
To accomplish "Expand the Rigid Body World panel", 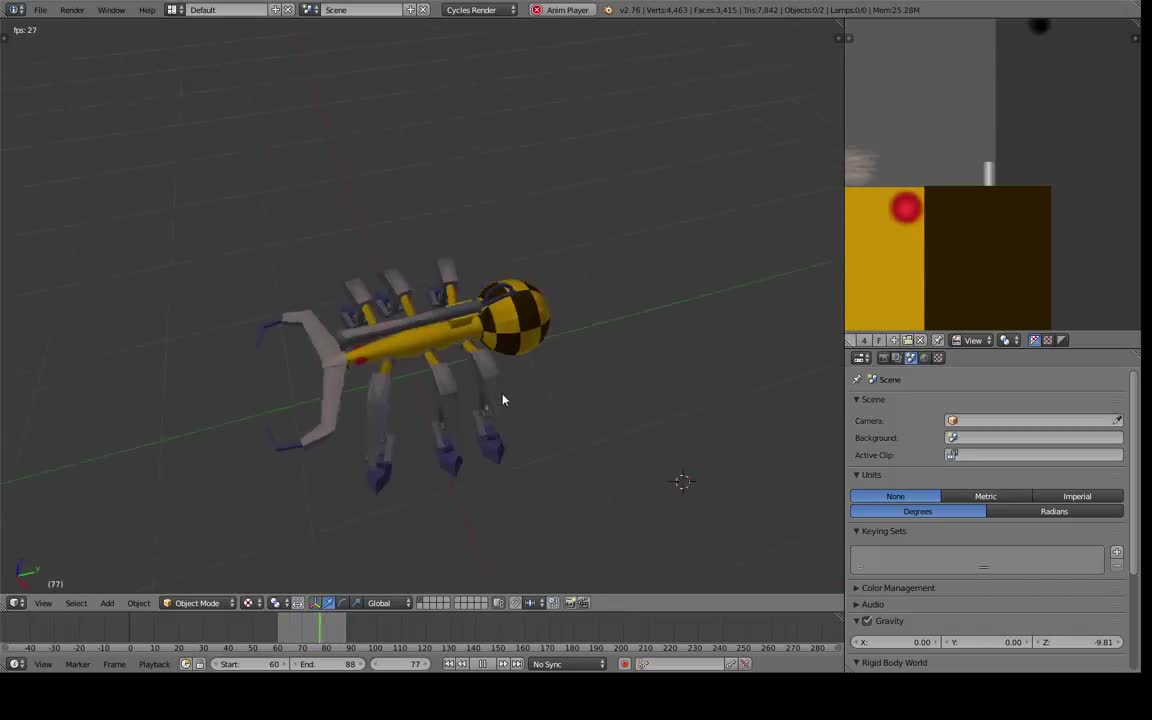I will (894, 662).
